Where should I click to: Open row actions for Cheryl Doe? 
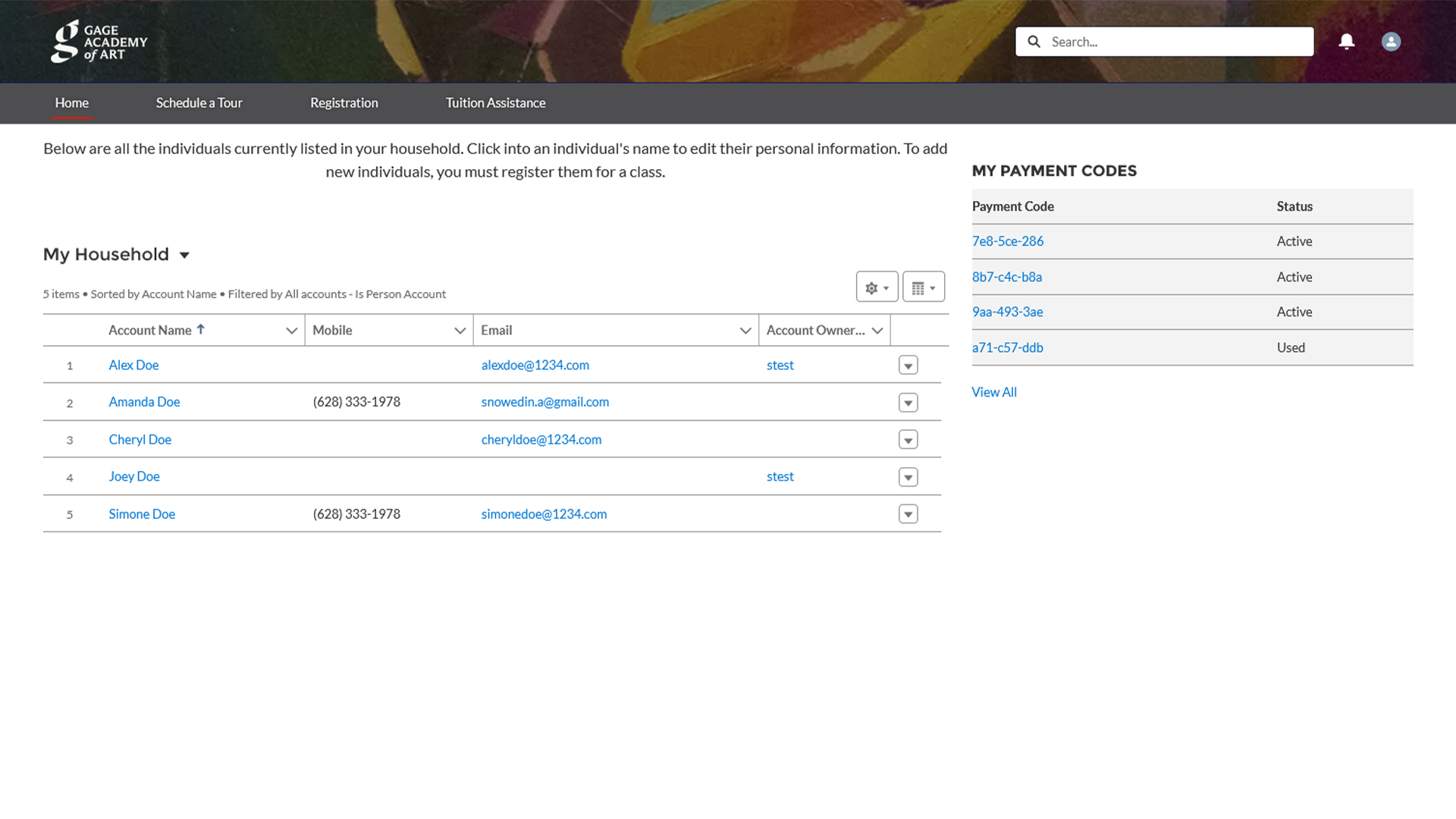908,440
